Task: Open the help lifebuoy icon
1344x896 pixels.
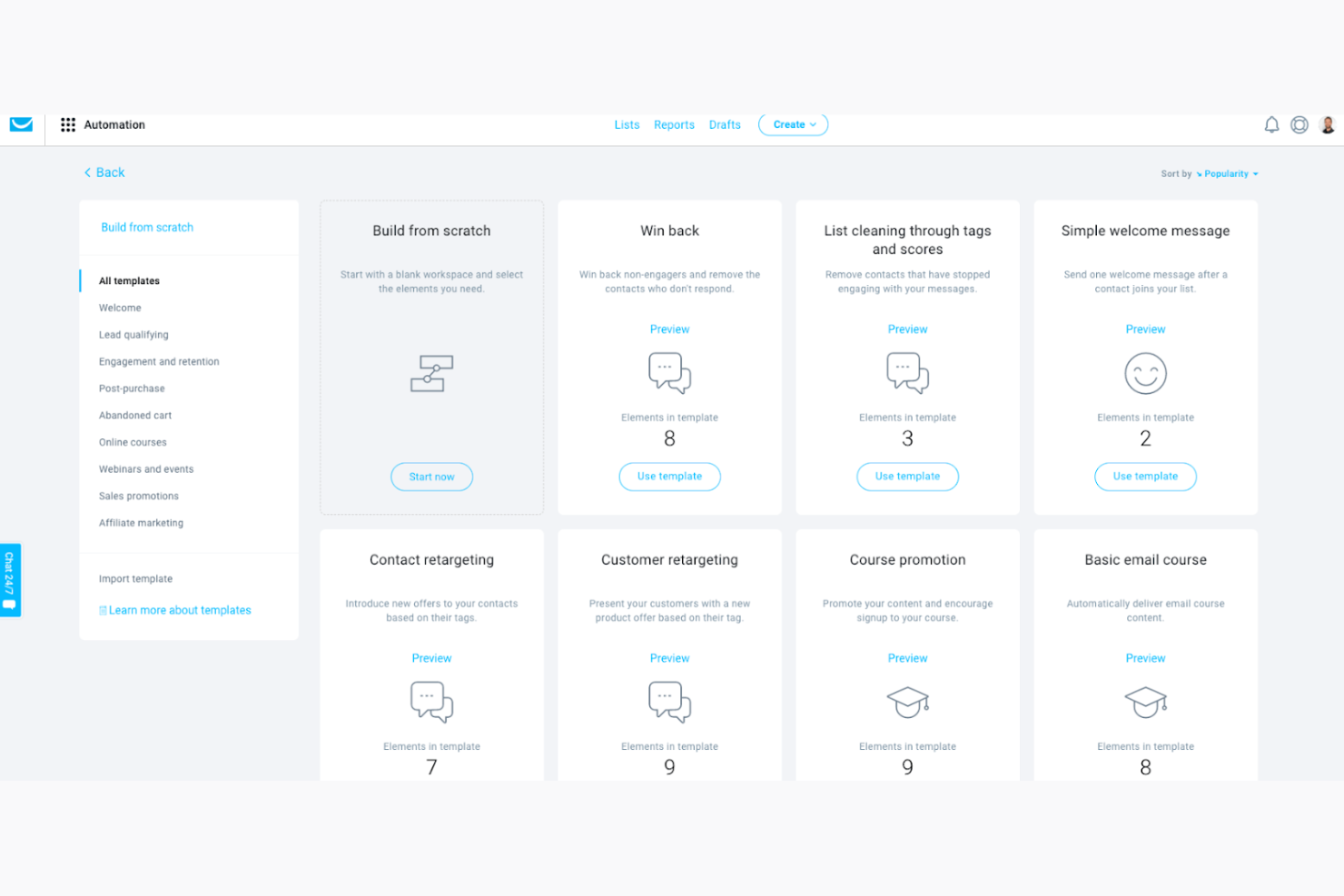Action: (1300, 125)
